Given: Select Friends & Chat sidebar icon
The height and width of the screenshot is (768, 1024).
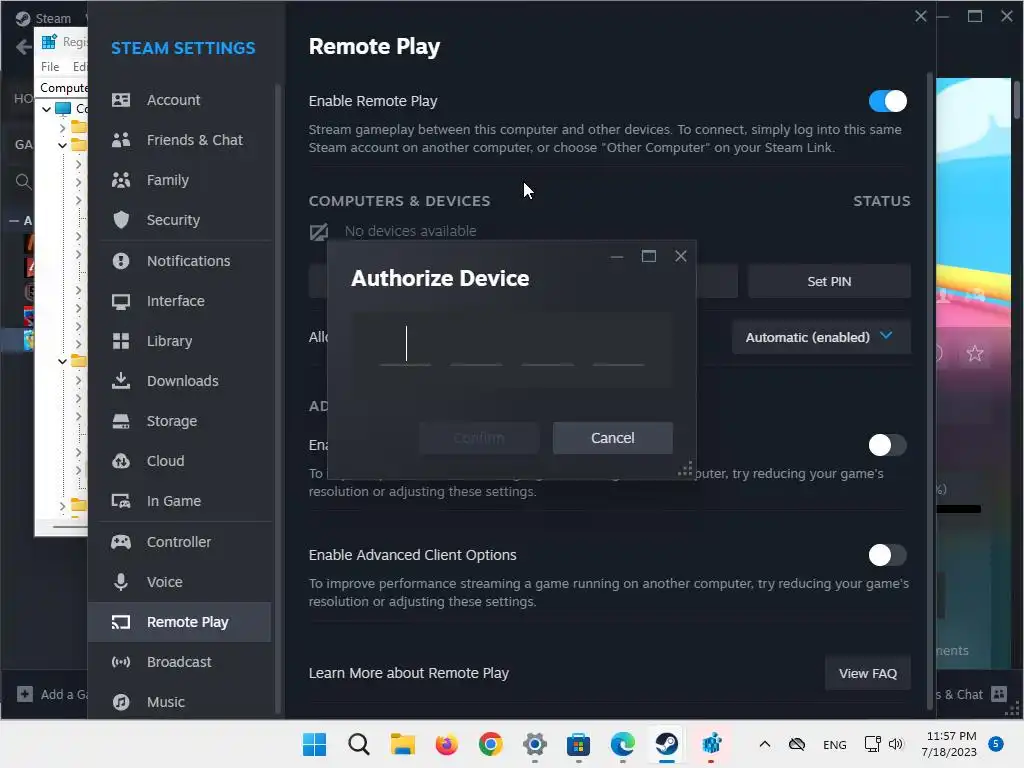Looking at the screenshot, I should (x=121, y=140).
